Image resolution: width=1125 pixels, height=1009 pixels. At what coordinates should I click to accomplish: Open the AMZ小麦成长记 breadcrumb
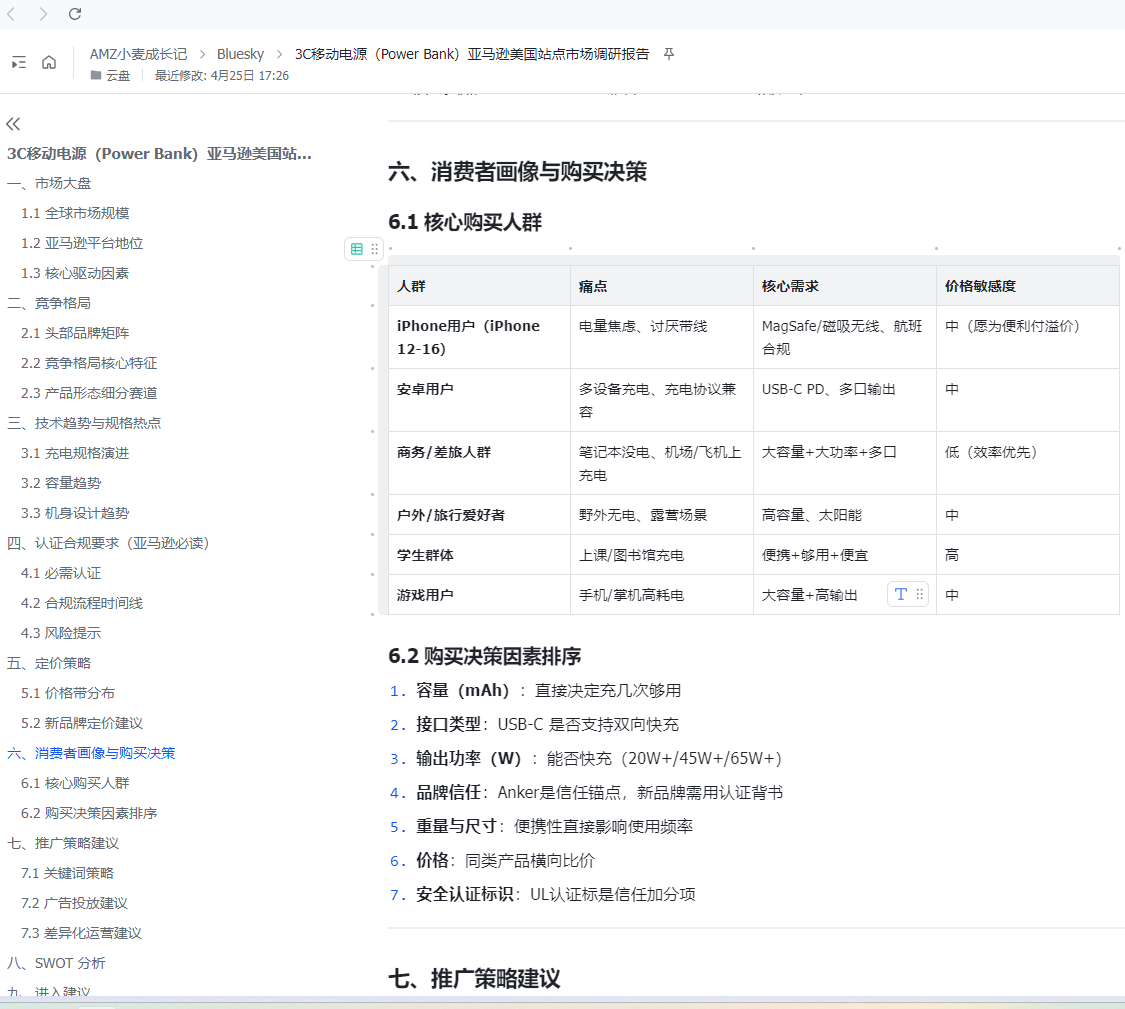(x=138, y=54)
